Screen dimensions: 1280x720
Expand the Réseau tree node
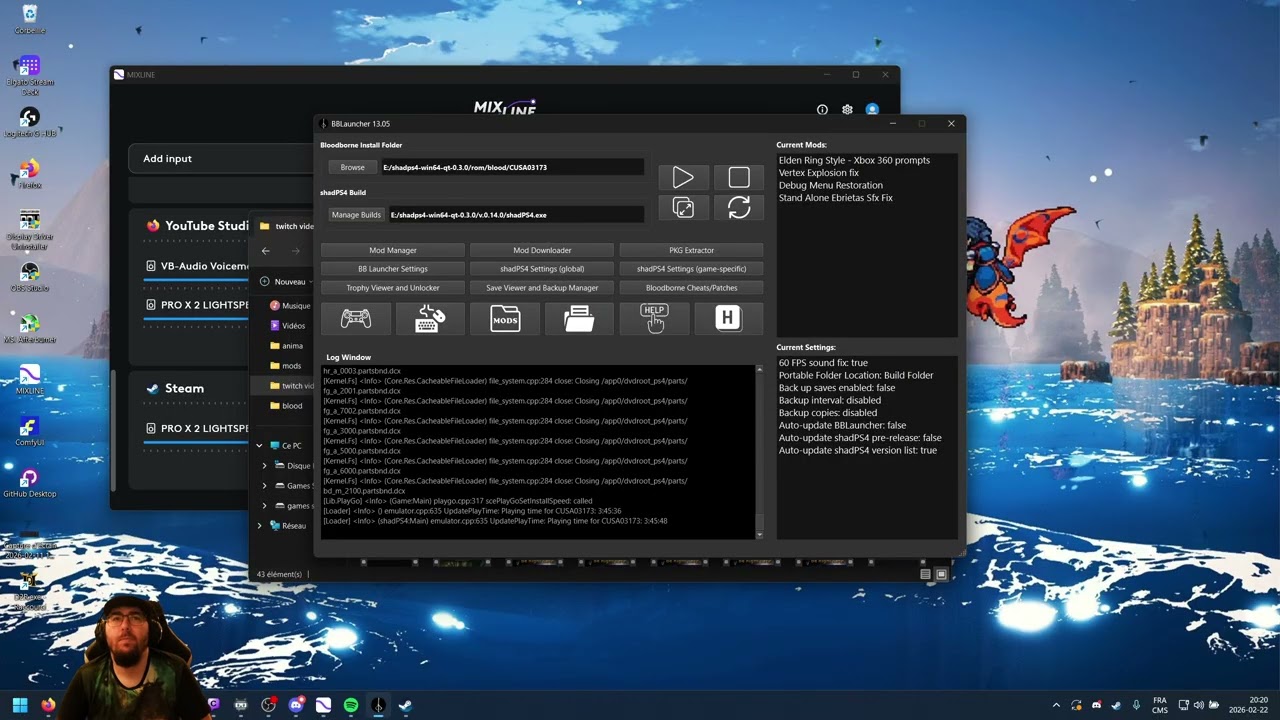tap(259, 525)
